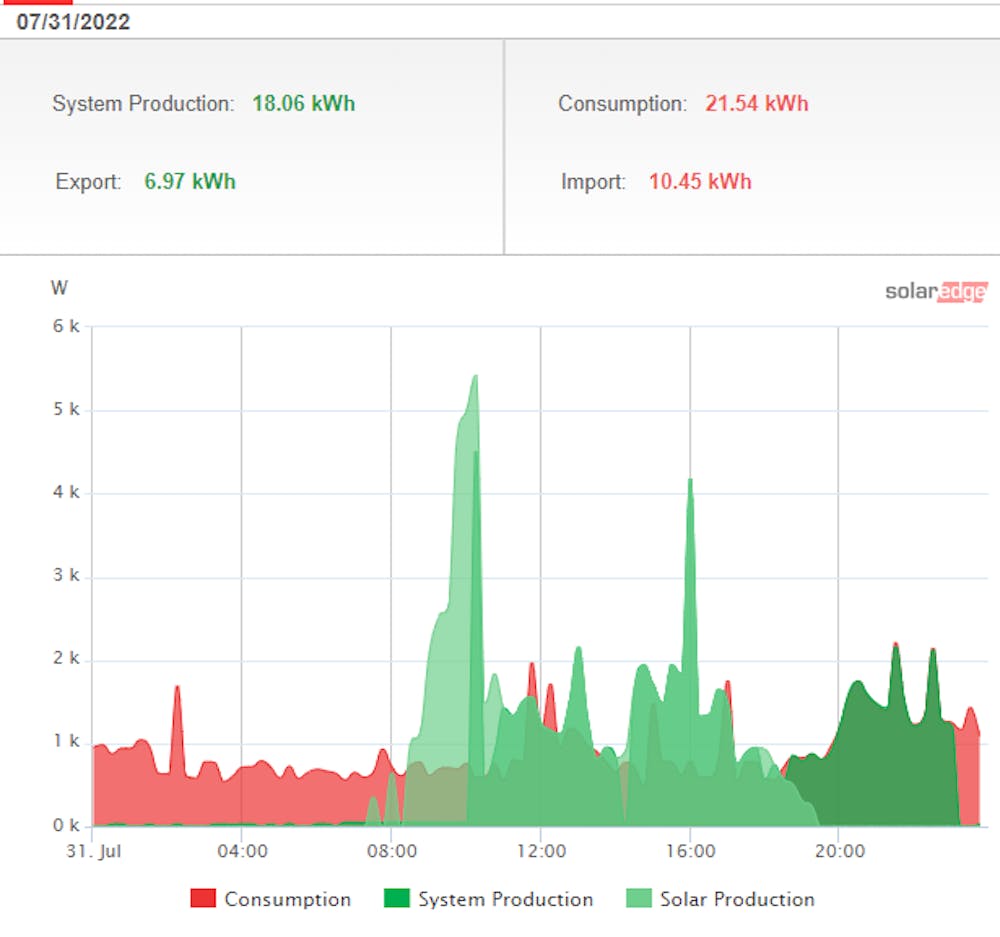The height and width of the screenshot is (937, 1000).
Task: Click the date 07/31/2022
Action: 73,22
